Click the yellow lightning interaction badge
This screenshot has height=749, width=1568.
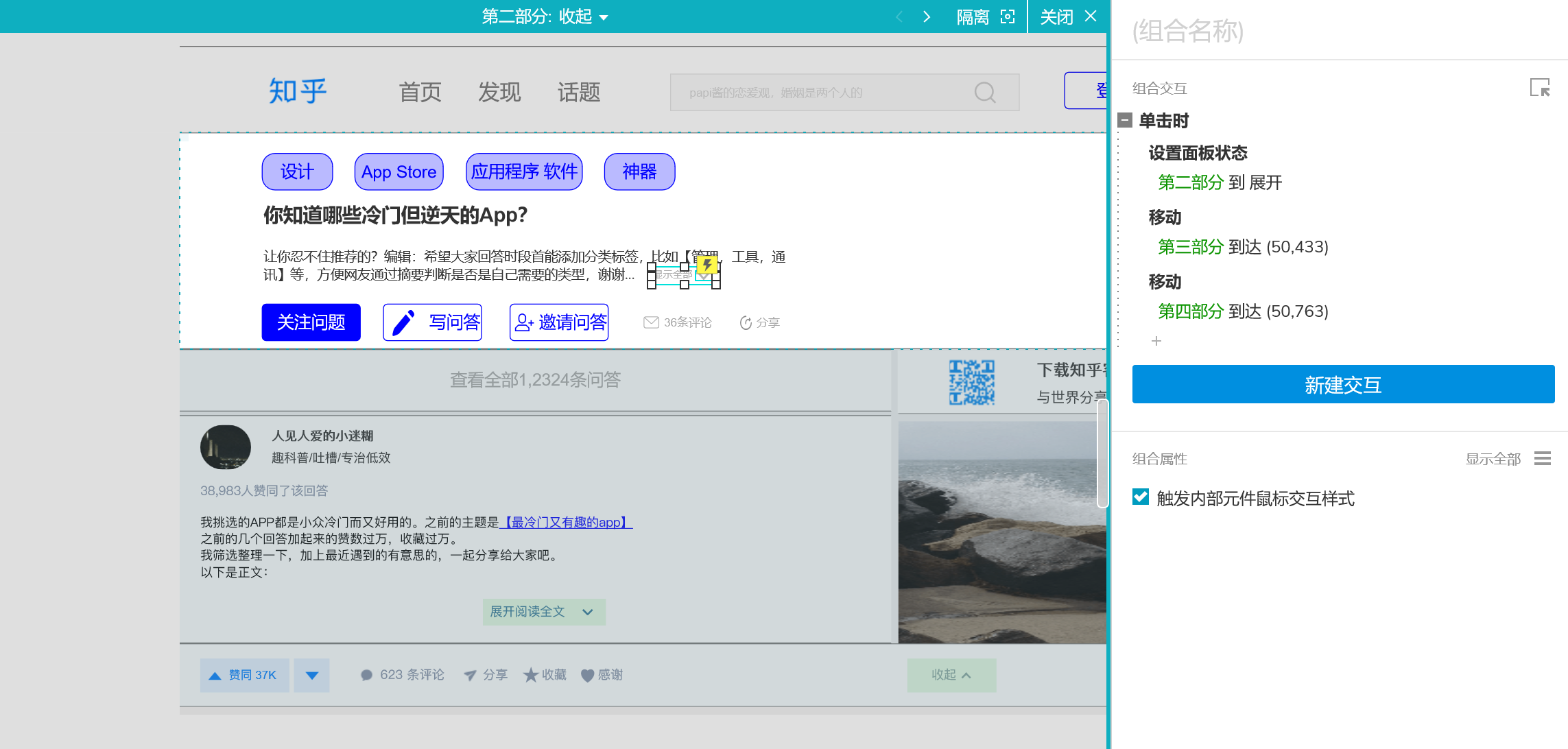click(707, 264)
